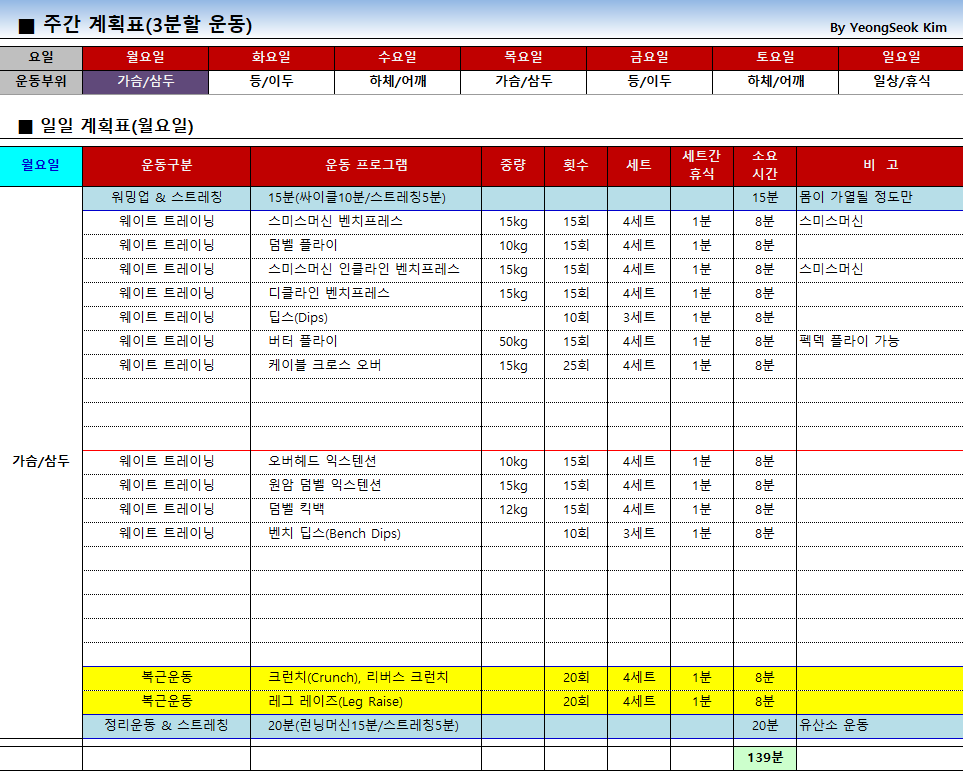
Task: Click the 중량 column header
Action: [513, 166]
